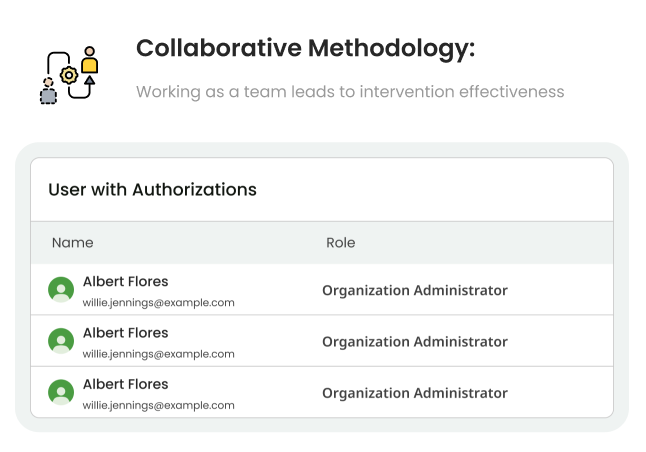Click the second row's green user avatar
646x452 pixels.
pos(61,341)
